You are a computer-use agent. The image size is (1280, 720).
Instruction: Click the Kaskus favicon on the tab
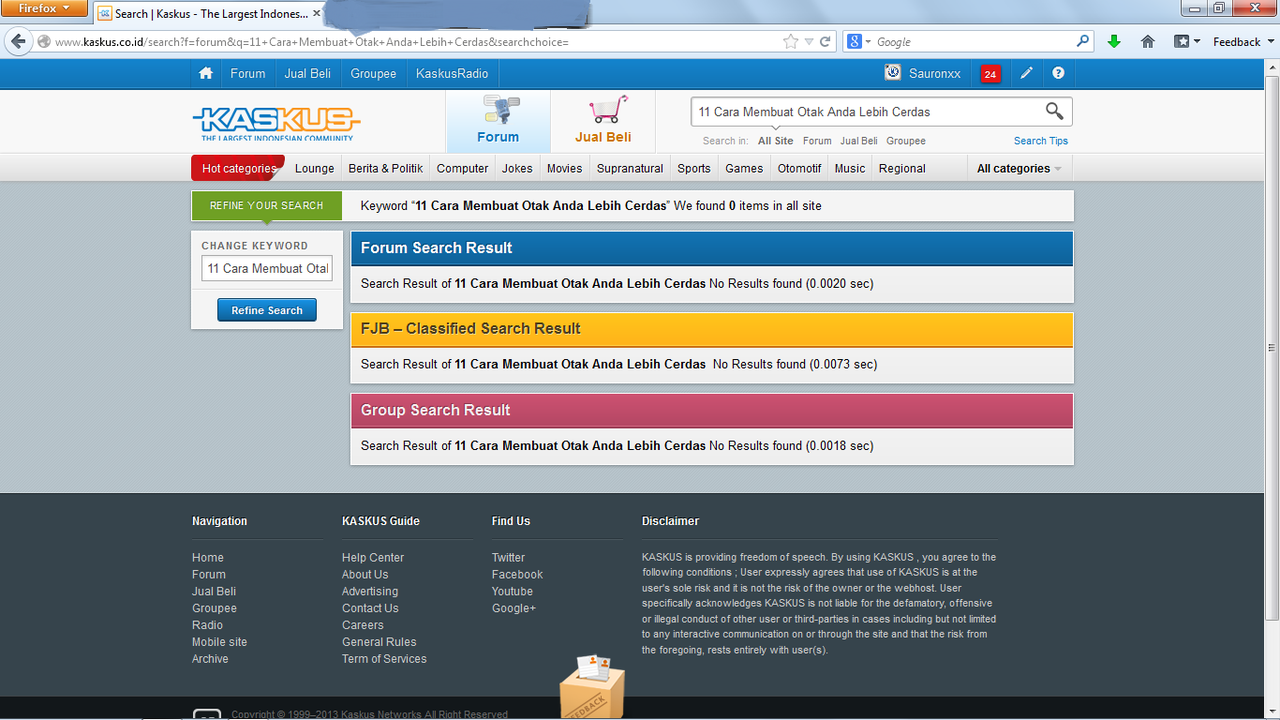[104, 13]
